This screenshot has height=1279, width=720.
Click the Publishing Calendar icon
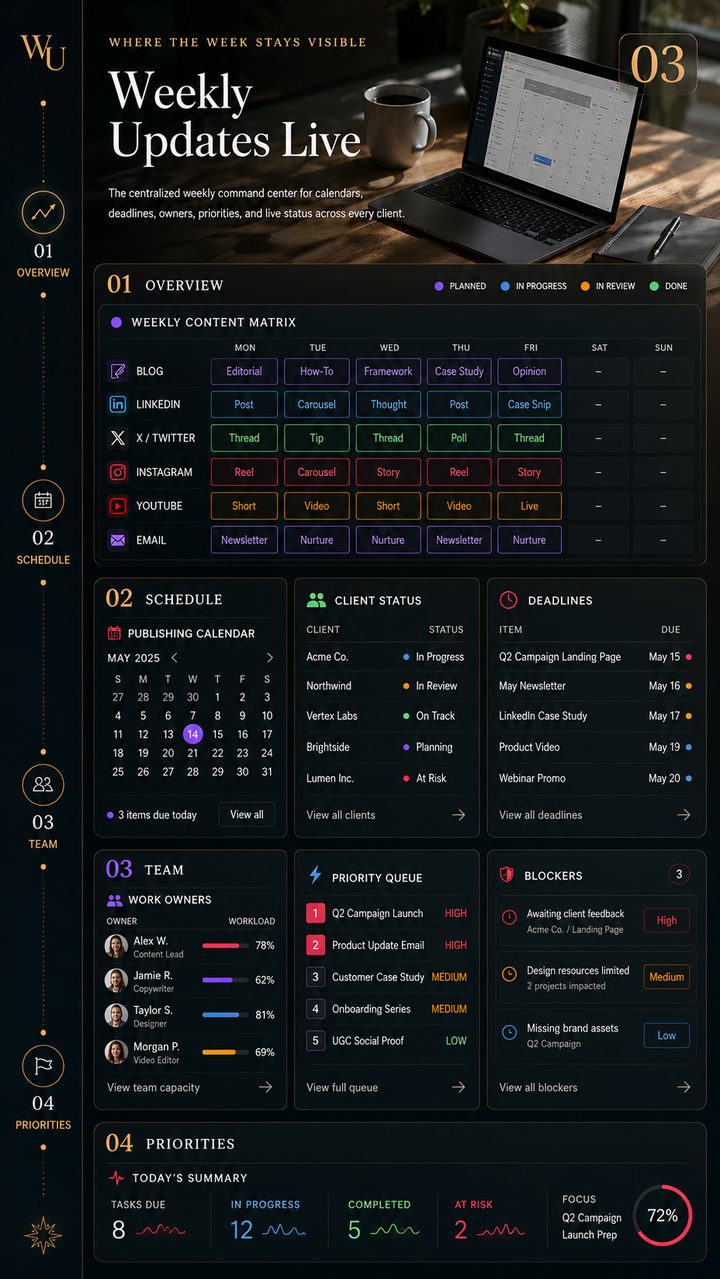[x=114, y=633]
